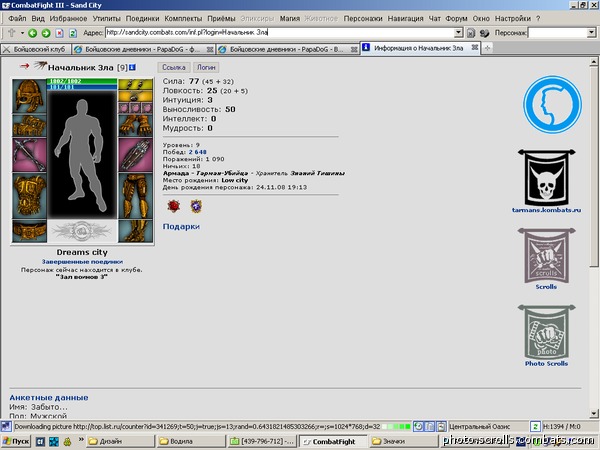This screenshot has width=600, height=450.
Task: Expand the taskbar quick launch chevron
Action: (x=81, y=439)
